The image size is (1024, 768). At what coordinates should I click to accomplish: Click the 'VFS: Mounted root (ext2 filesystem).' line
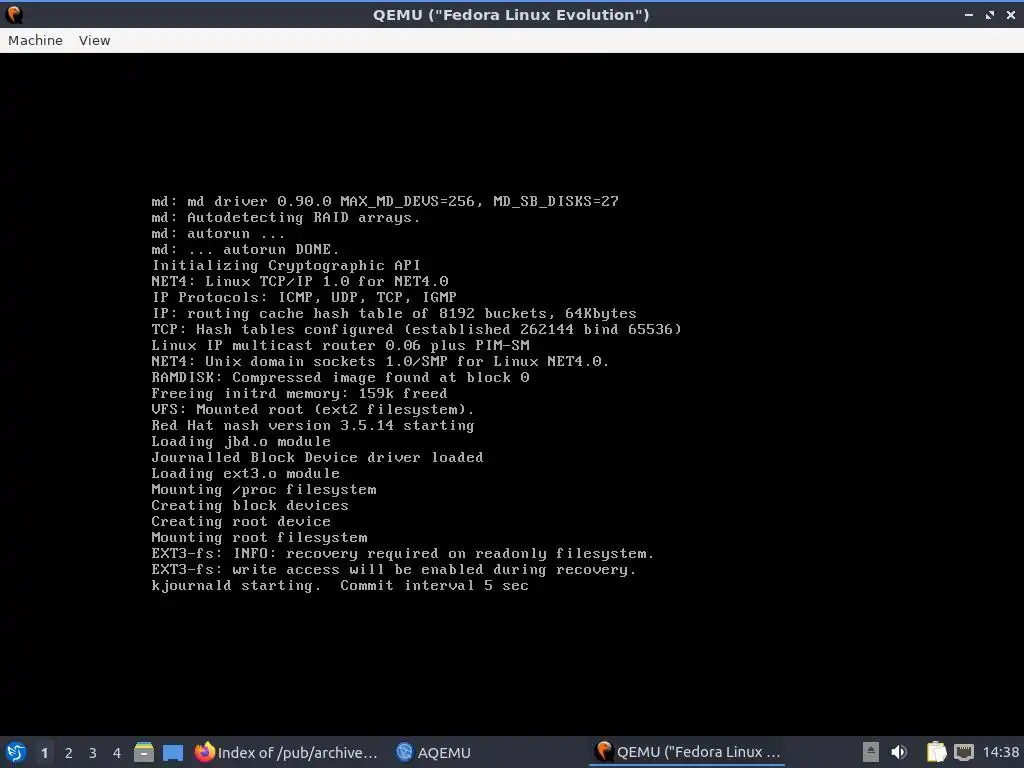tap(313, 409)
